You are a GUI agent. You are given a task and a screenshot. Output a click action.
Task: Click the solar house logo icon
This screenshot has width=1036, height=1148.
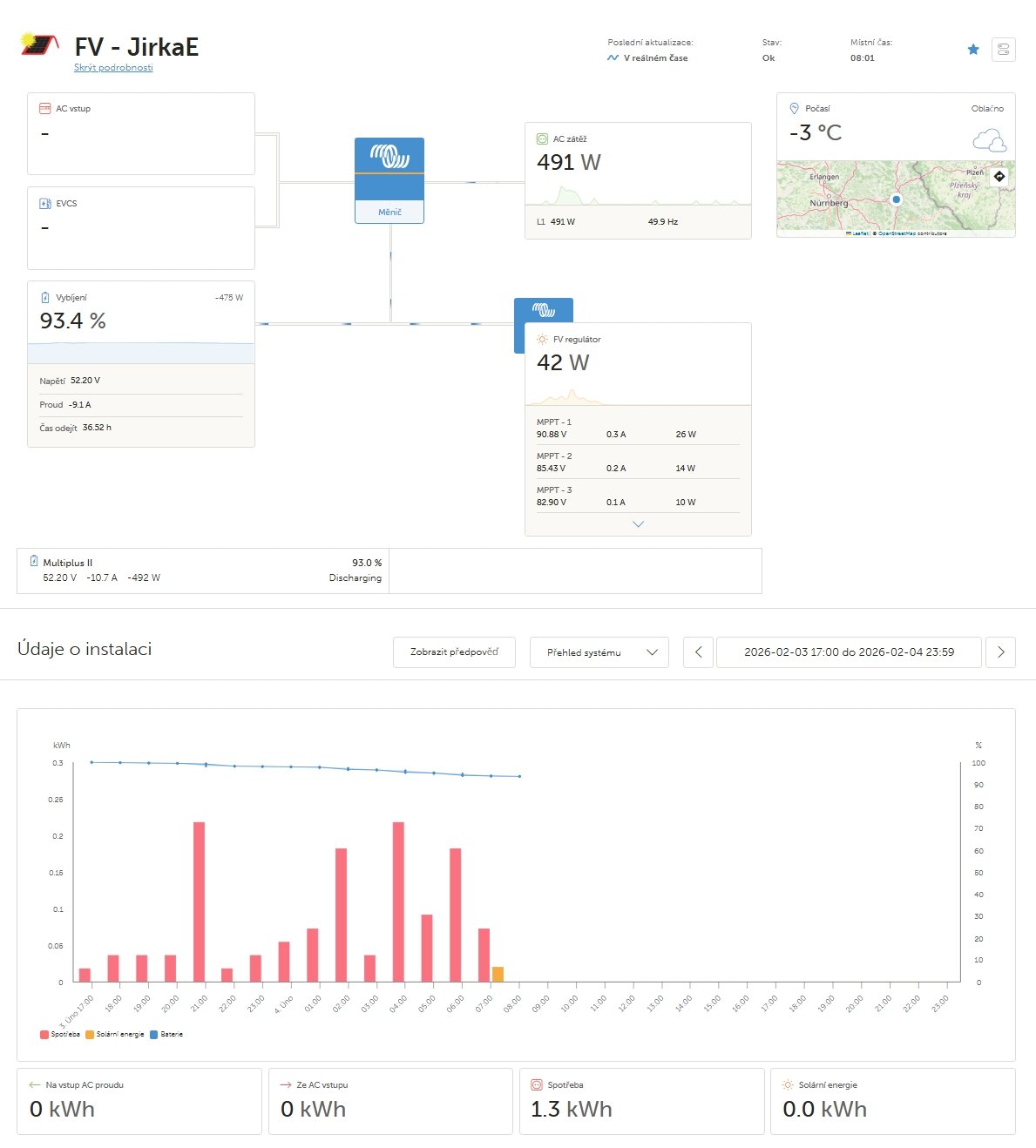(40, 44)
